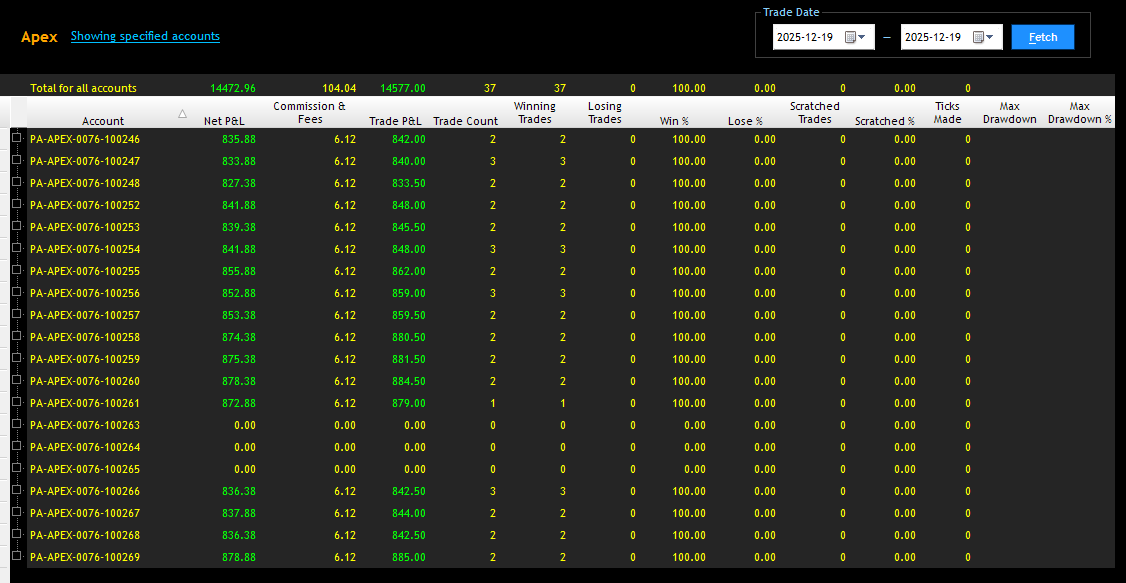
Task: Select account name PA-APEX-0076-100269
Action: [85, 557]
